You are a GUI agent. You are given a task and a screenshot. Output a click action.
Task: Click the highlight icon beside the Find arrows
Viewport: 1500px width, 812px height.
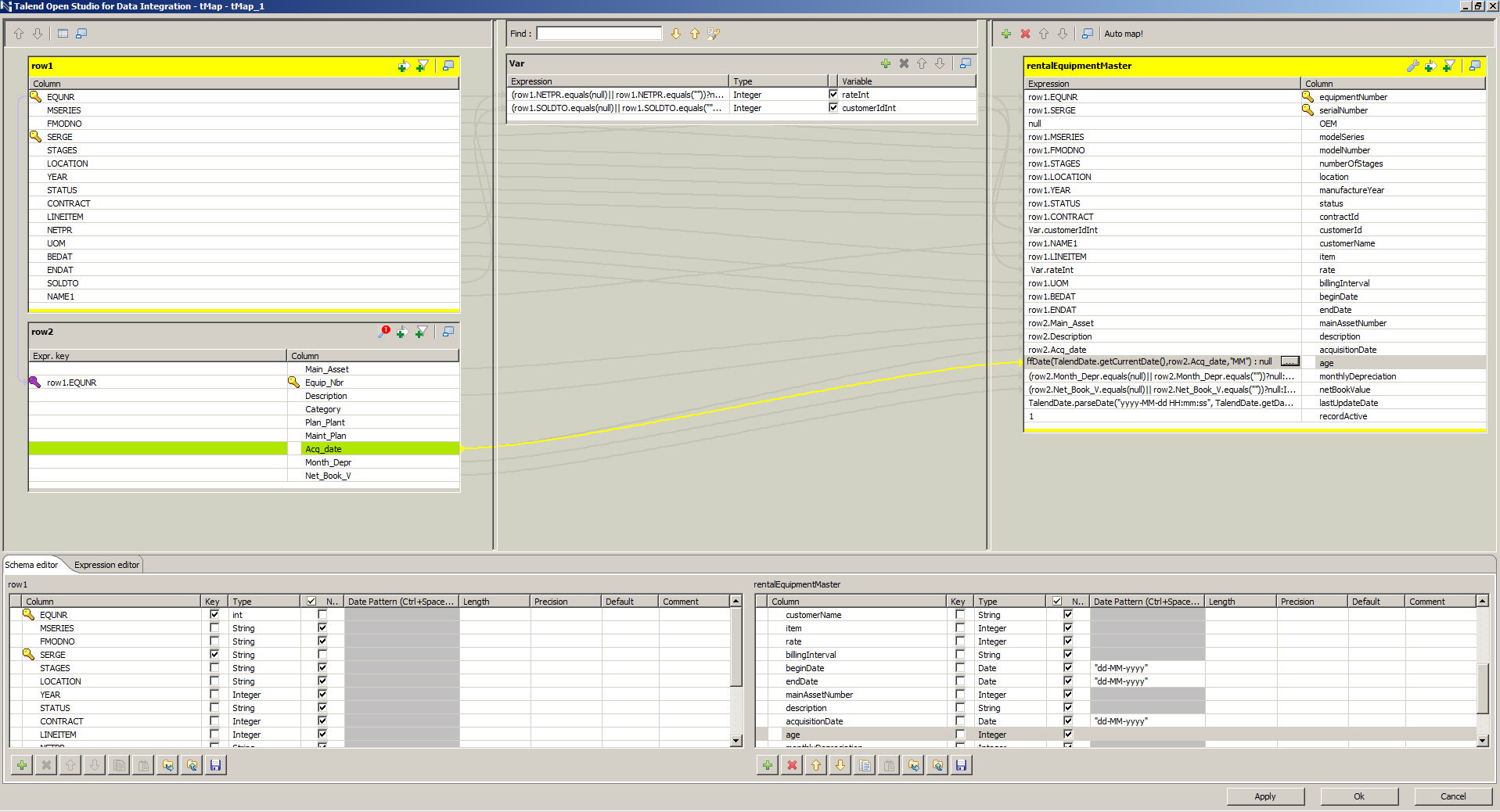[x=714, y=34]
